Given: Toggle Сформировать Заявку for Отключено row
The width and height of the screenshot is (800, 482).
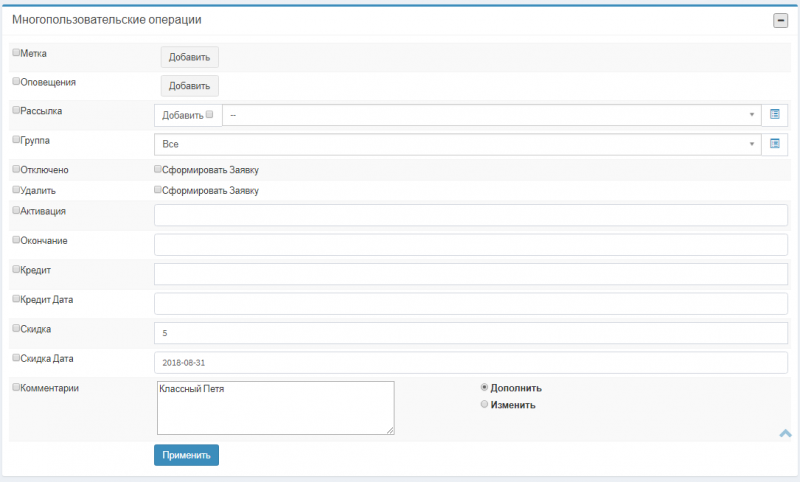Looking at the screenshot, I should [x=158, y=169].
